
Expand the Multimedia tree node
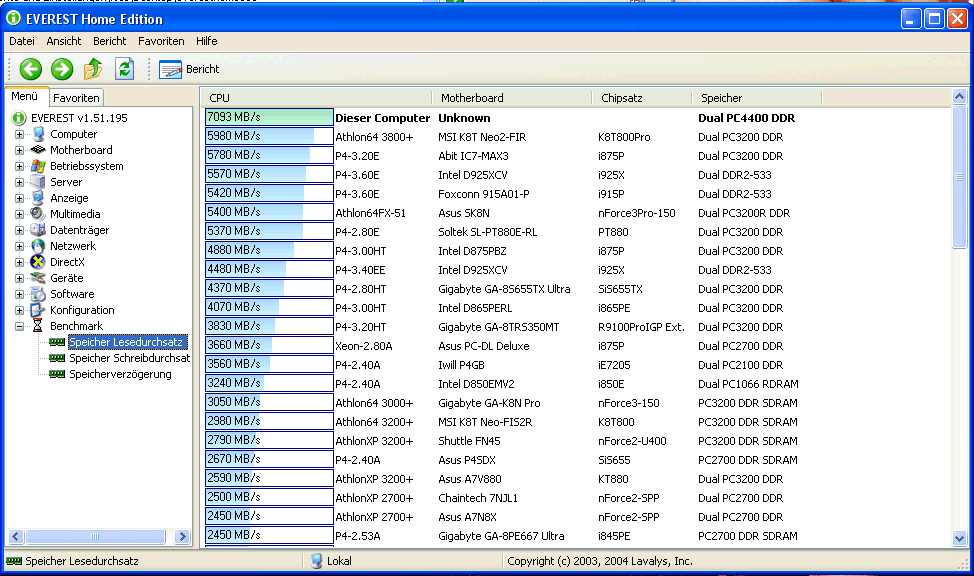[x=19, y=214]
